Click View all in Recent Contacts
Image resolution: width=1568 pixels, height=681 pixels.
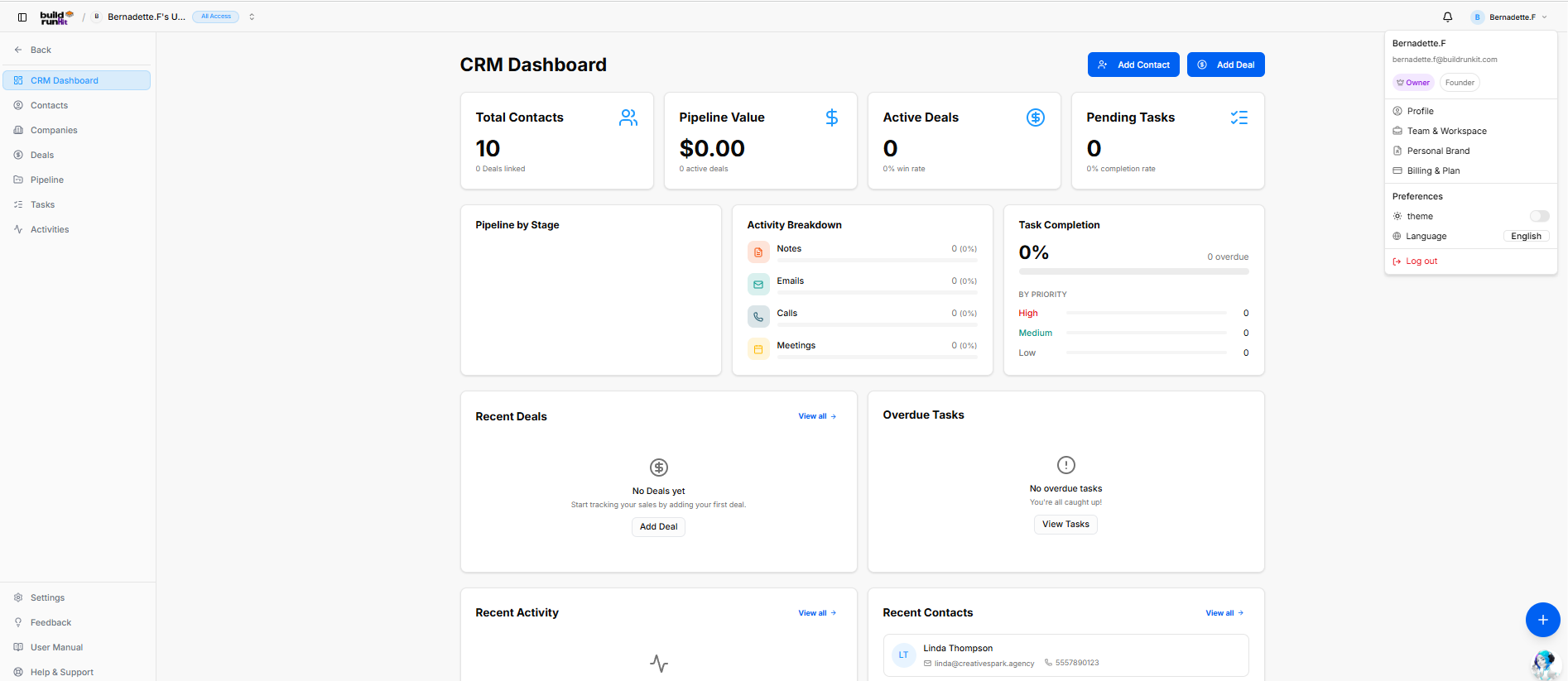1224,613
